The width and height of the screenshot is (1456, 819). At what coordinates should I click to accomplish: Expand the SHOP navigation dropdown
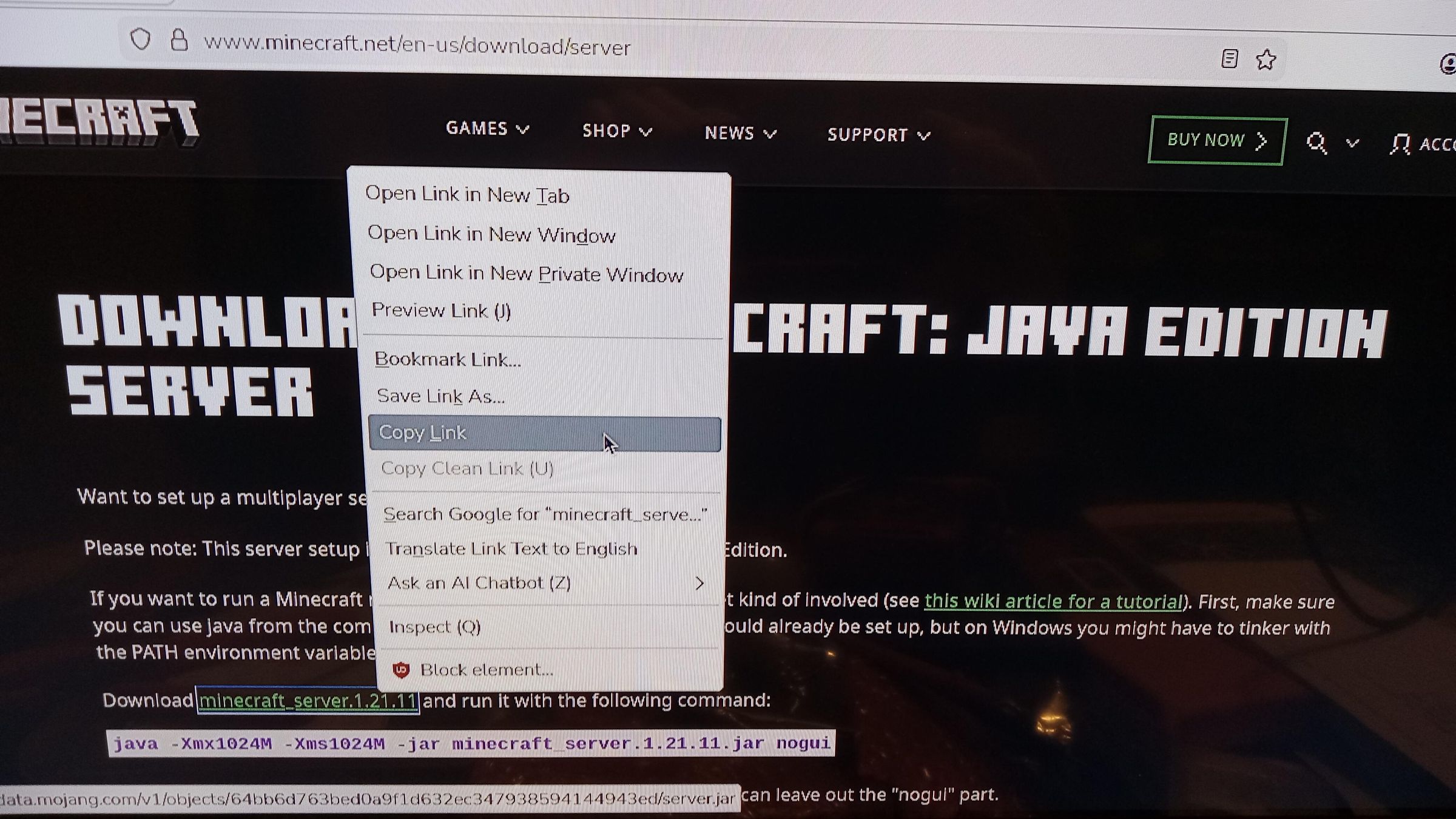click(617, 130)
